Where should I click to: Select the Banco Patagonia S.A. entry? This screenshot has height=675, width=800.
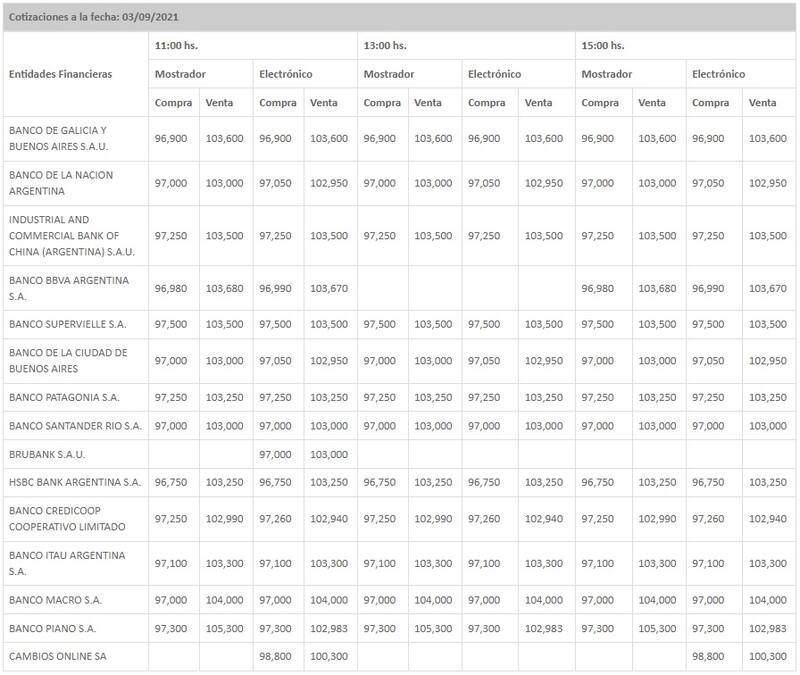coord(64,397)
